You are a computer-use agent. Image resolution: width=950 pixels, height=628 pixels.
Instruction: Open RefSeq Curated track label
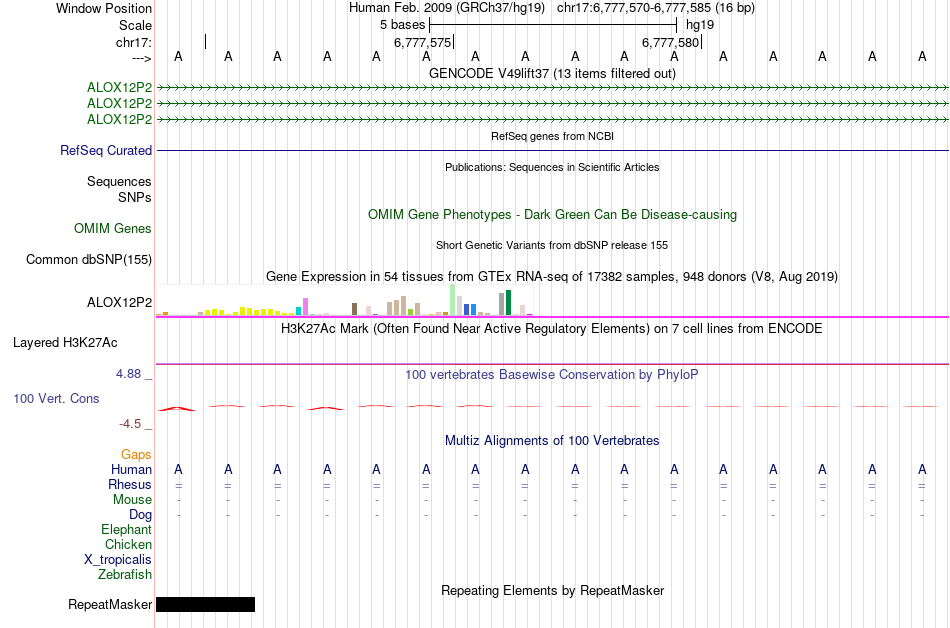[106, 150]
